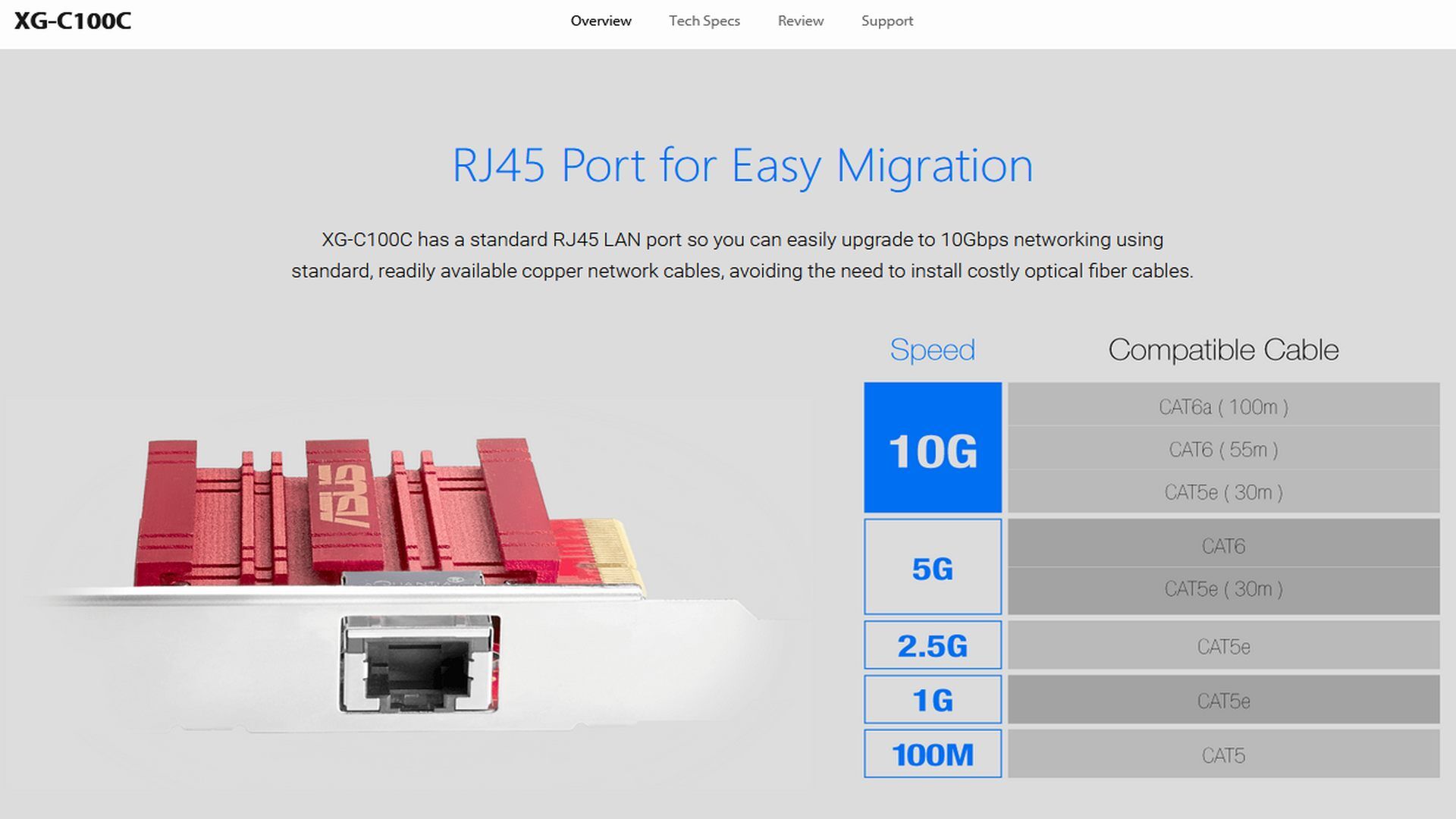Select the 2.5G speed box
Viewport: 1456px width, 819px height.
(932, 645)
